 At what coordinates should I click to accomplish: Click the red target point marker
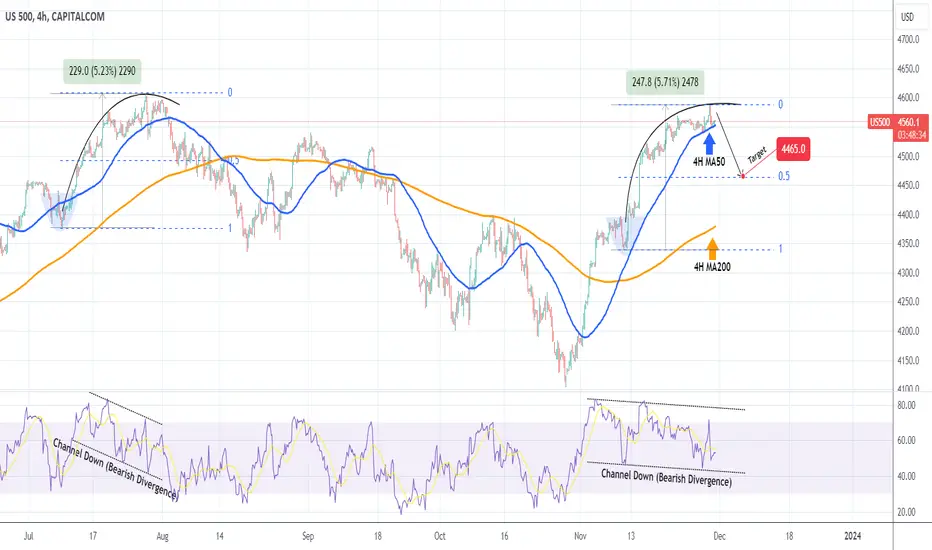tap(743, 176)
